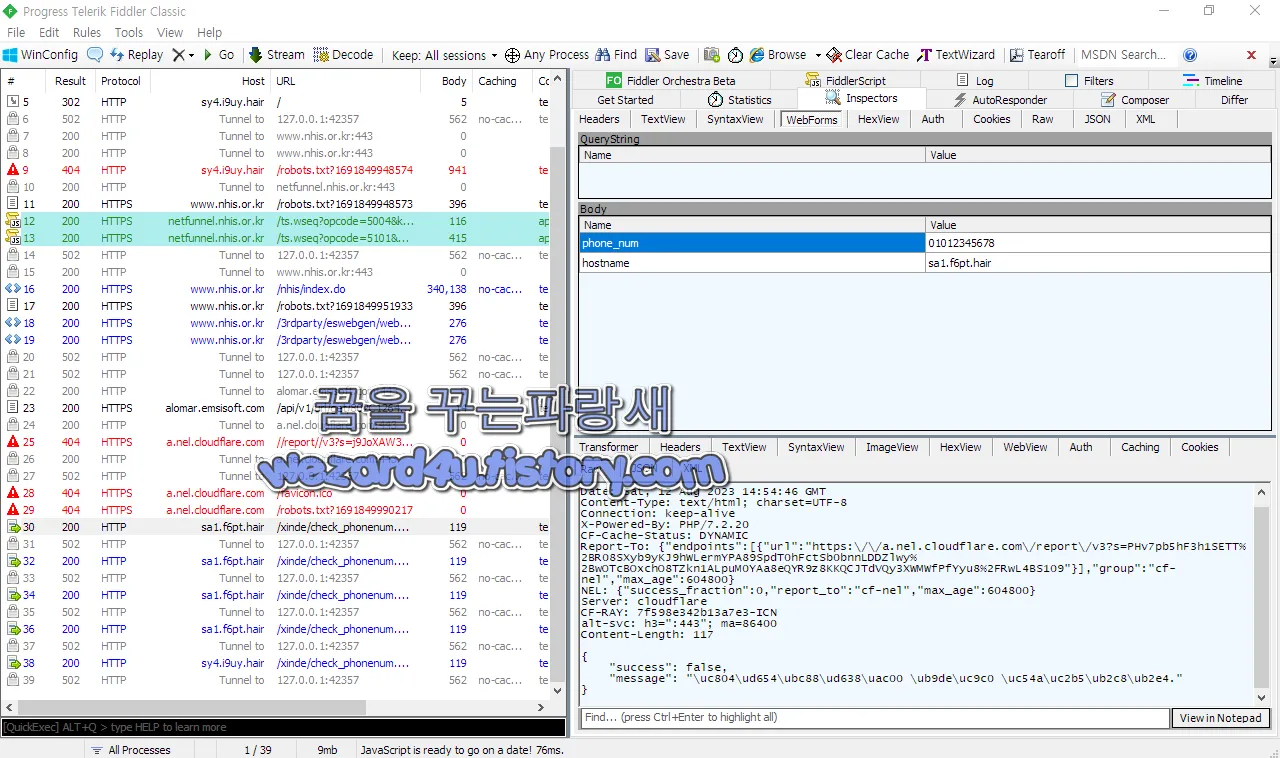Select session 12 netfunnel JS icon
This screenshot has width=1280, height=758.
click(x=13, y=221)
